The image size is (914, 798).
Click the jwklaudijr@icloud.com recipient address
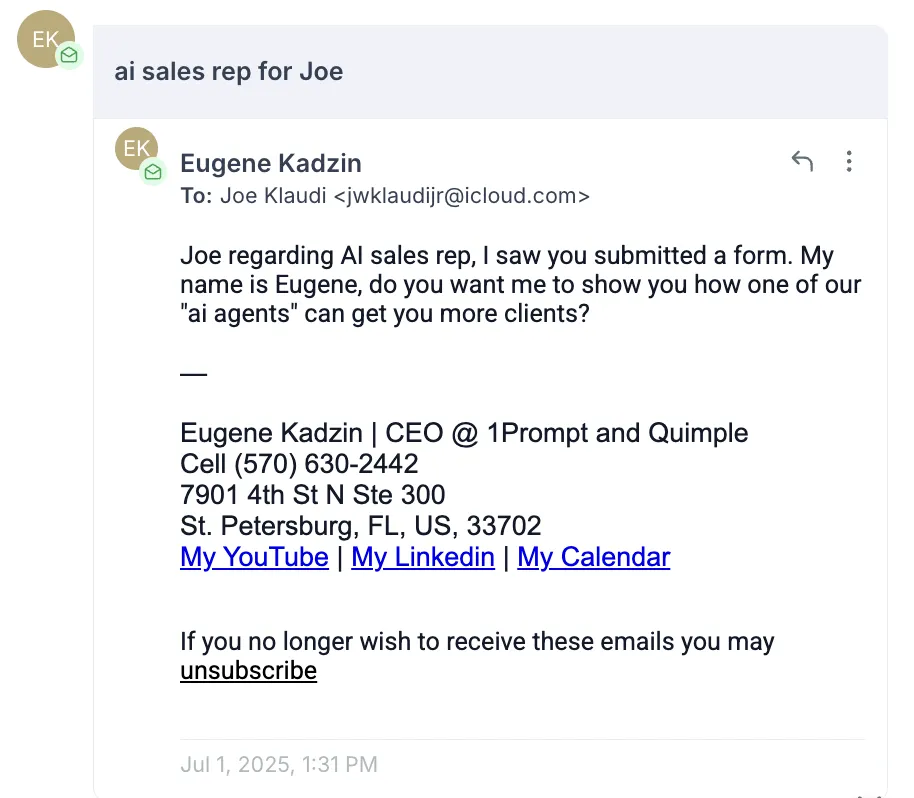coord(462,196)
